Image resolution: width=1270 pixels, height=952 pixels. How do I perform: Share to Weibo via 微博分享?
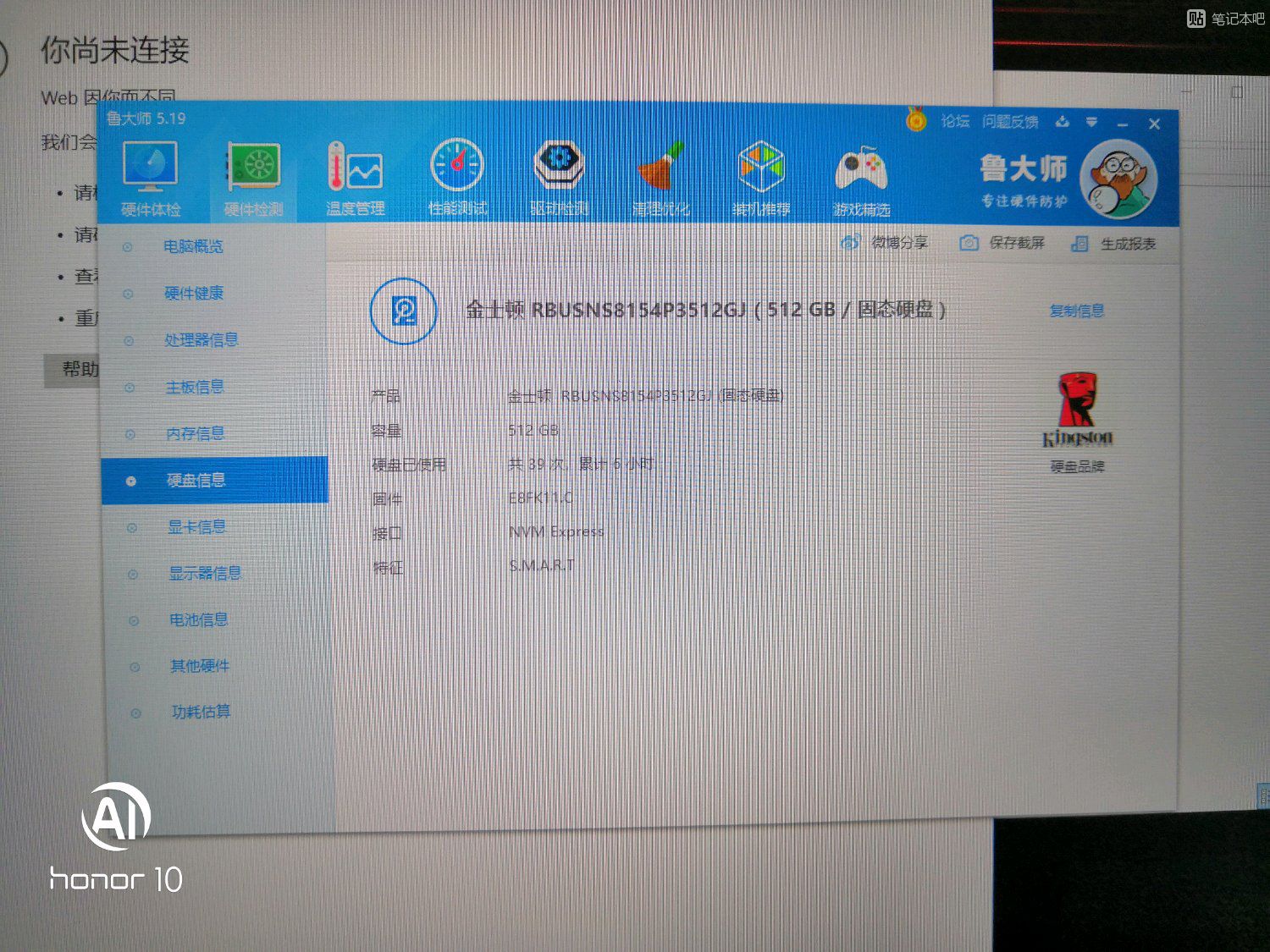pos(884,243)
